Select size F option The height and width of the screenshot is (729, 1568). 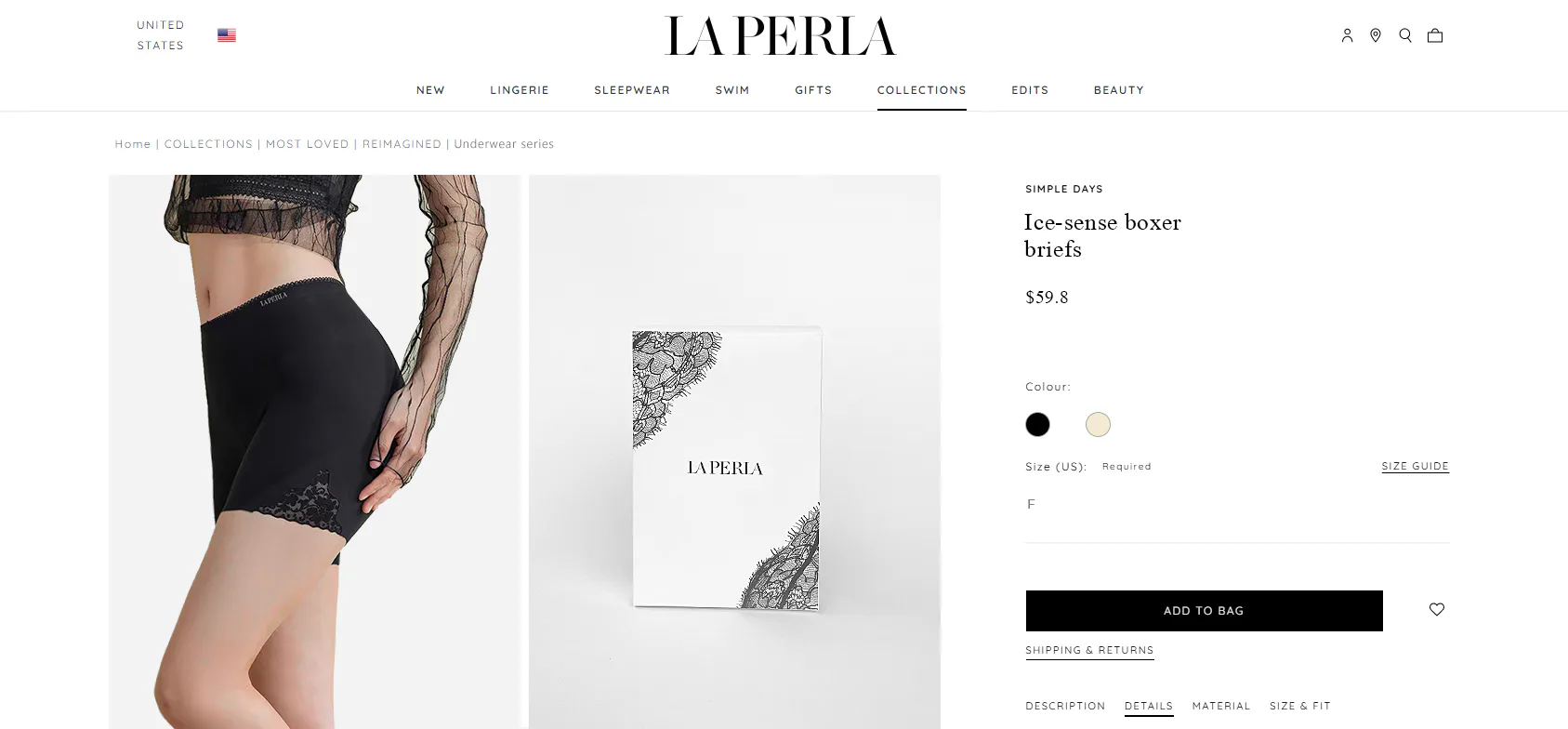[1031, 504]
